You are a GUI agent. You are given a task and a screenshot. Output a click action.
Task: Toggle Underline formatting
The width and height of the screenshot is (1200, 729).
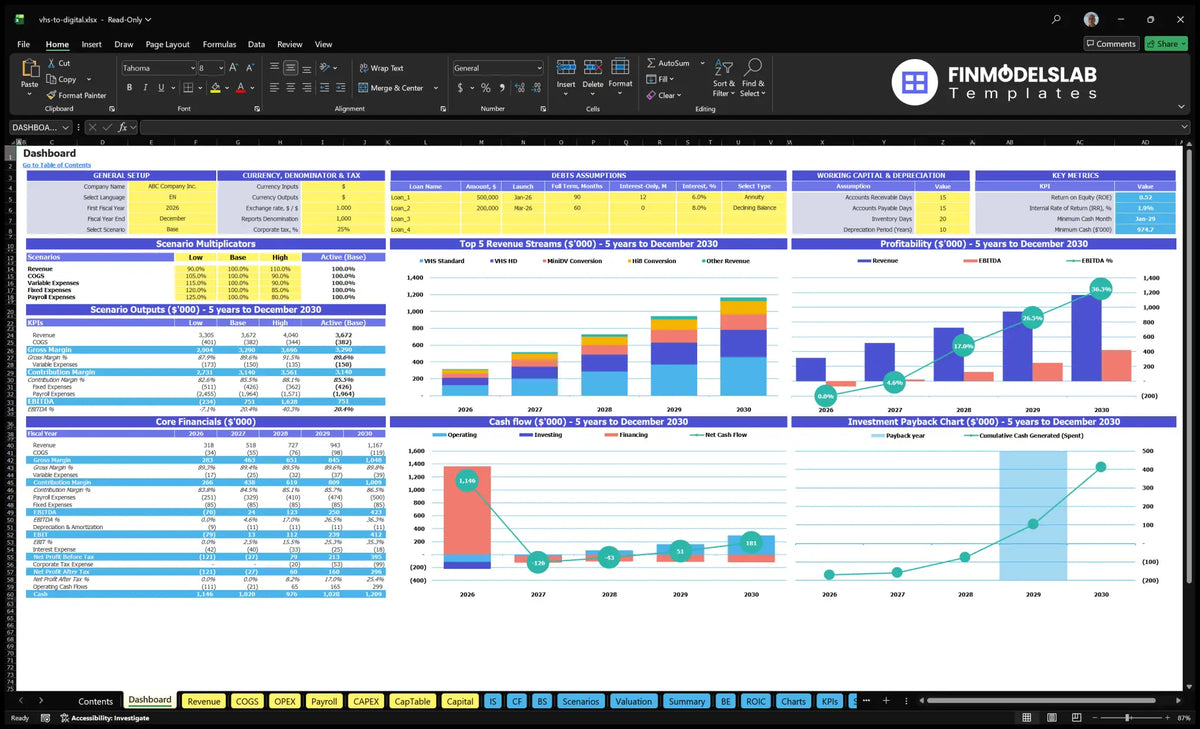[x=161, y=88]
